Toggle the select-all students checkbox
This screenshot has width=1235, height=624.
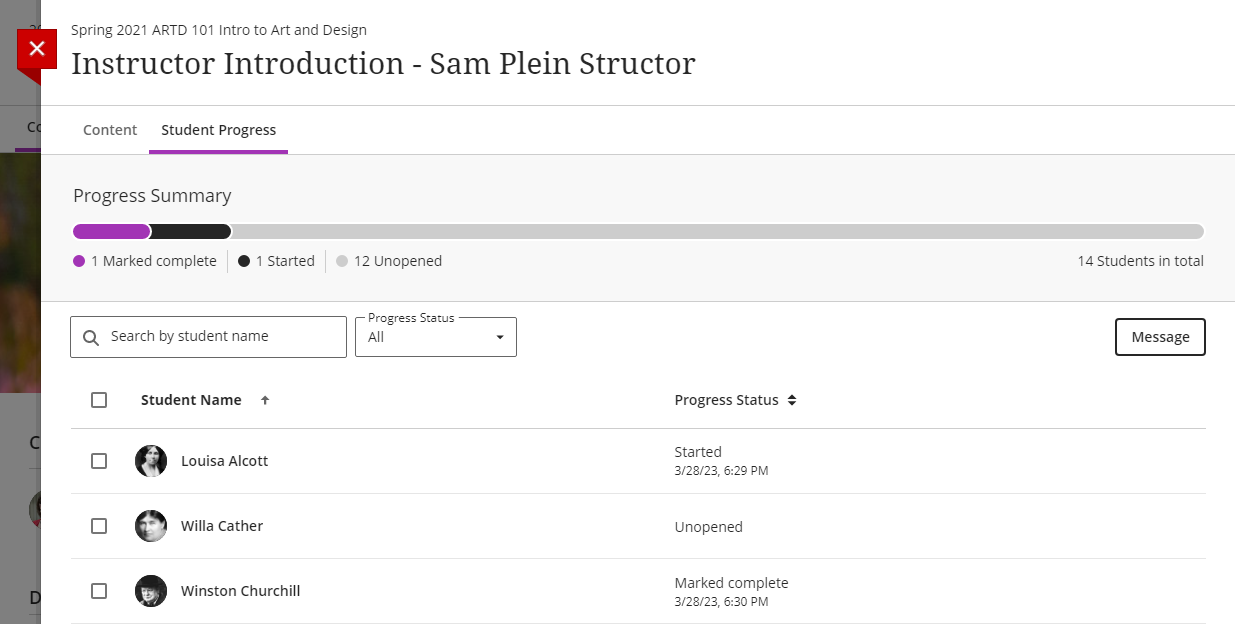[99, 400]
